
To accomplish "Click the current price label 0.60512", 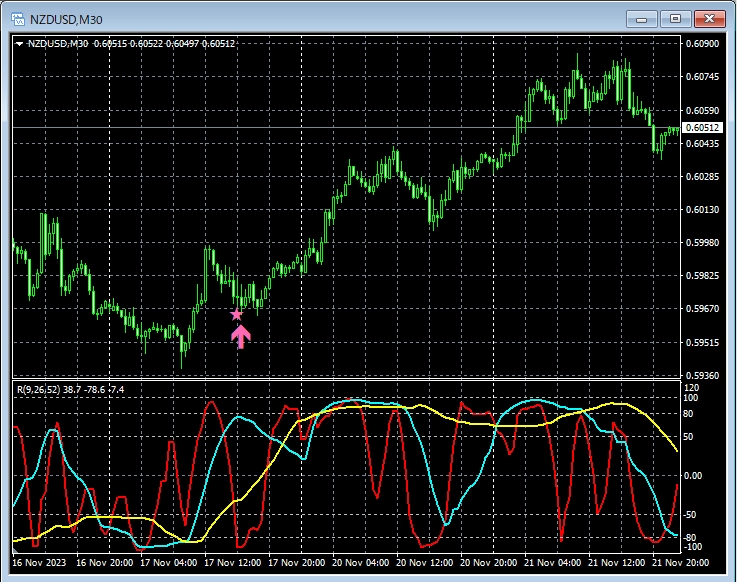I will click(704, 128).
